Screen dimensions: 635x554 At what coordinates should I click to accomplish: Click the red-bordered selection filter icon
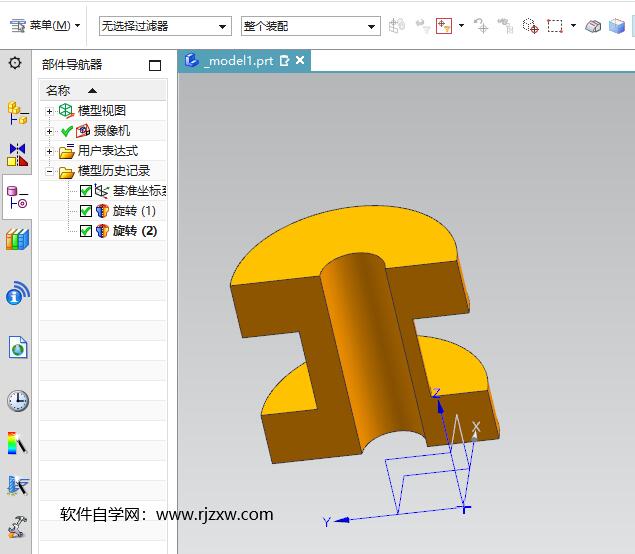(x=444, y=26)
